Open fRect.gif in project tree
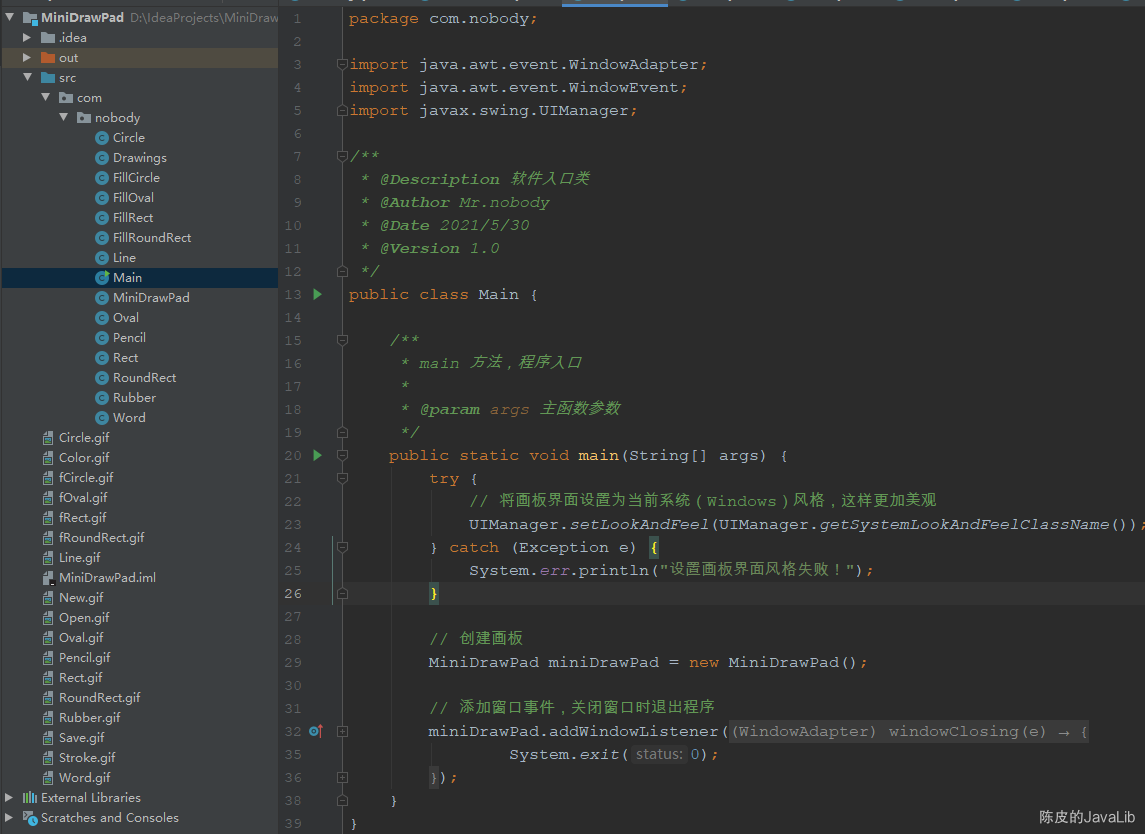The image size is (1145, 834). pos(83,518)
